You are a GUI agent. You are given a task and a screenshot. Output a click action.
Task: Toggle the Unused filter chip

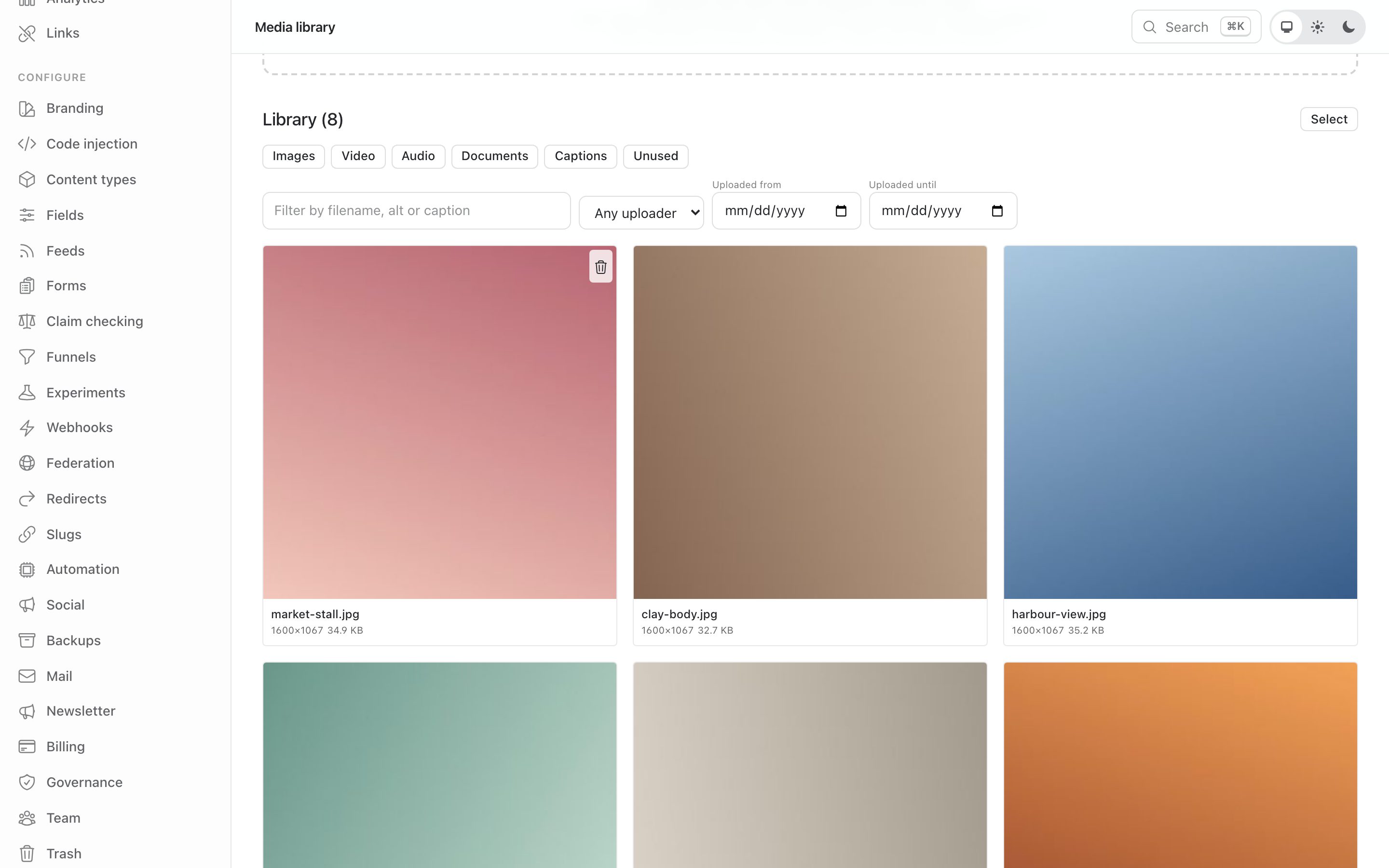(655, 156)
